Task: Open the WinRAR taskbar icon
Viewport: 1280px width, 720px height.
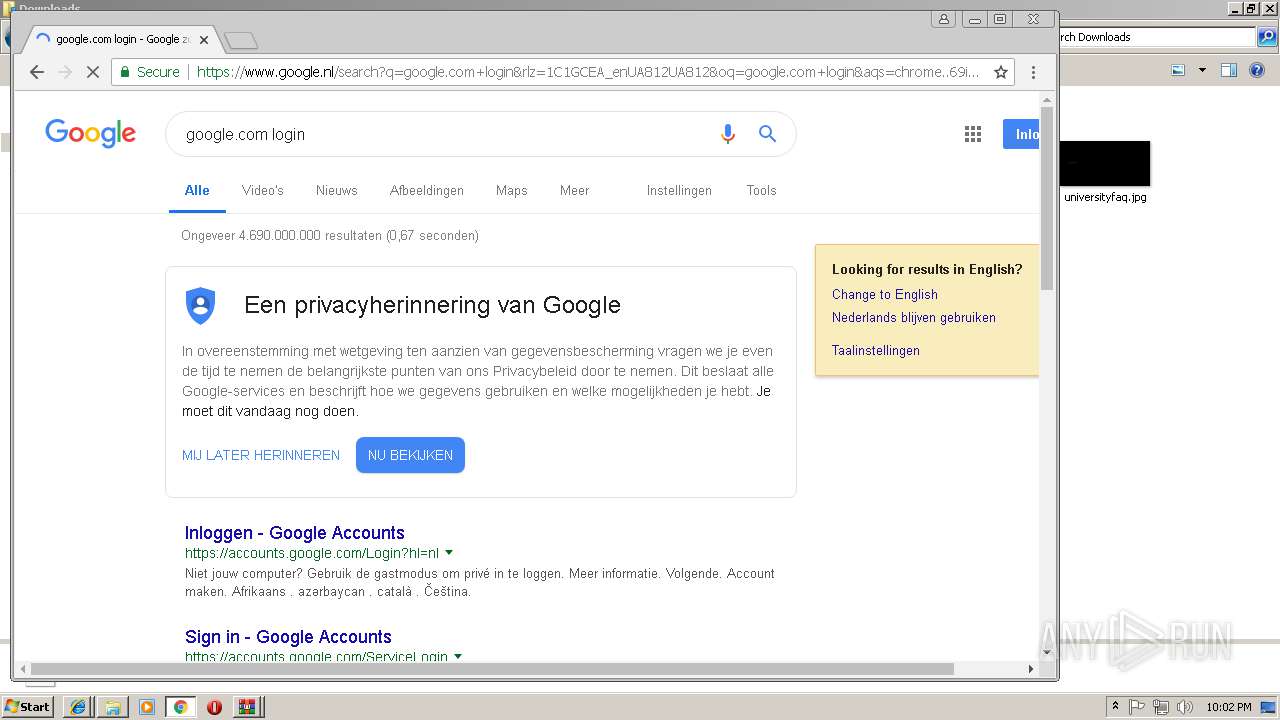Action: pos(246,707)
